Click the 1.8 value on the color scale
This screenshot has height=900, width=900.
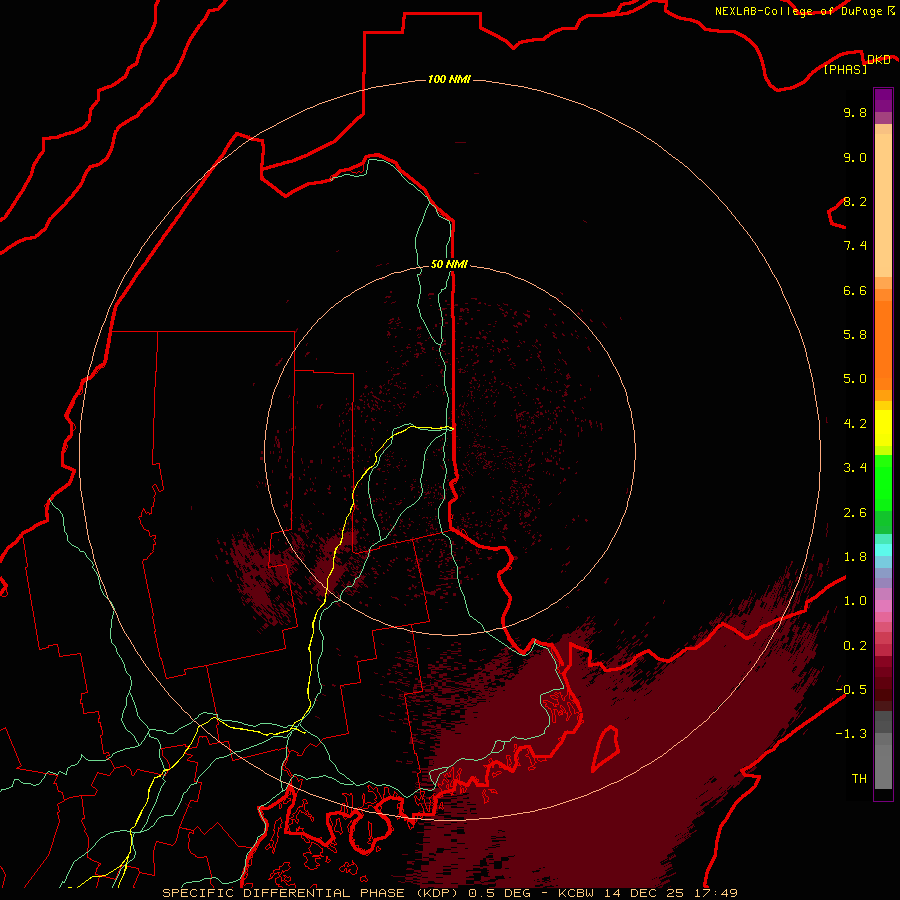pyautogui.click(x=855, y=557)
